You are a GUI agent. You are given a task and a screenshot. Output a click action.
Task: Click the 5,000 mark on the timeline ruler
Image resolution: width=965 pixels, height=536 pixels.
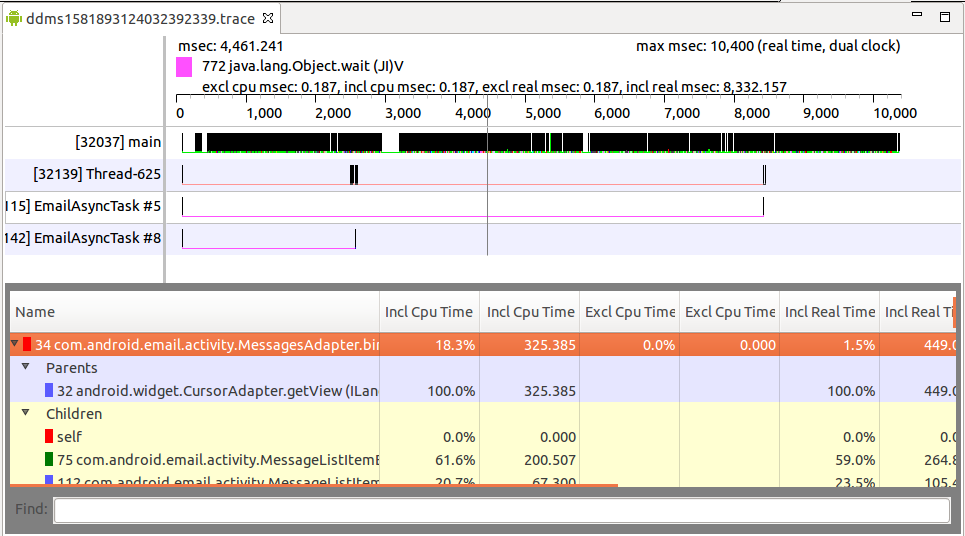[543, 113]
